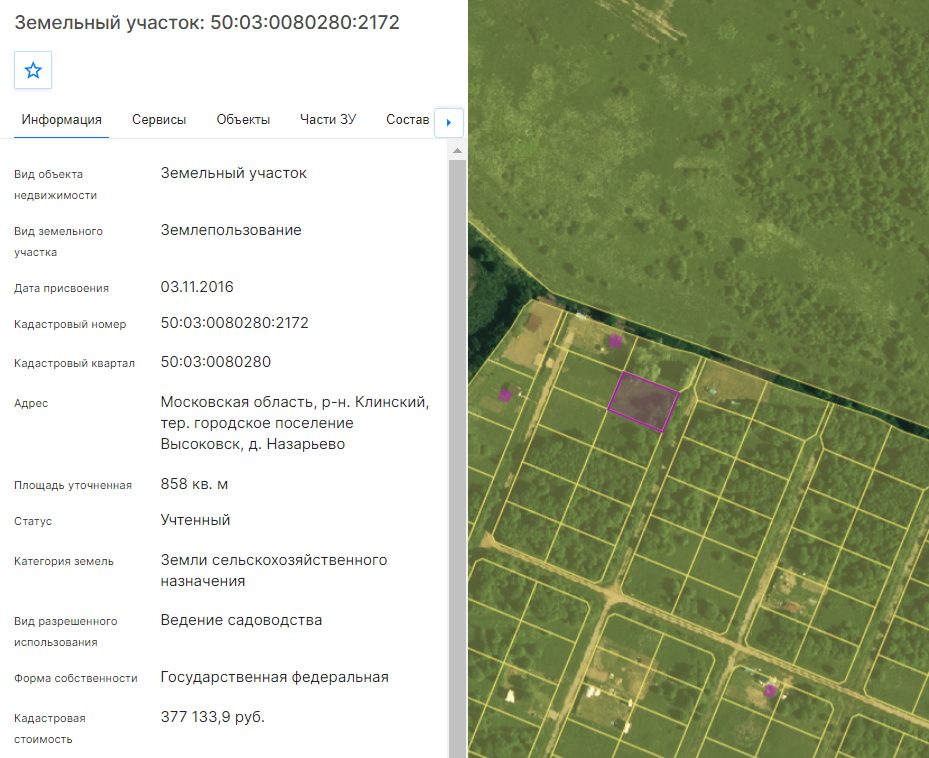Click cadastral cost value 377 133,9 руб.
The image size is (929, 758).
pyautogui.click(x=213, y=717)
